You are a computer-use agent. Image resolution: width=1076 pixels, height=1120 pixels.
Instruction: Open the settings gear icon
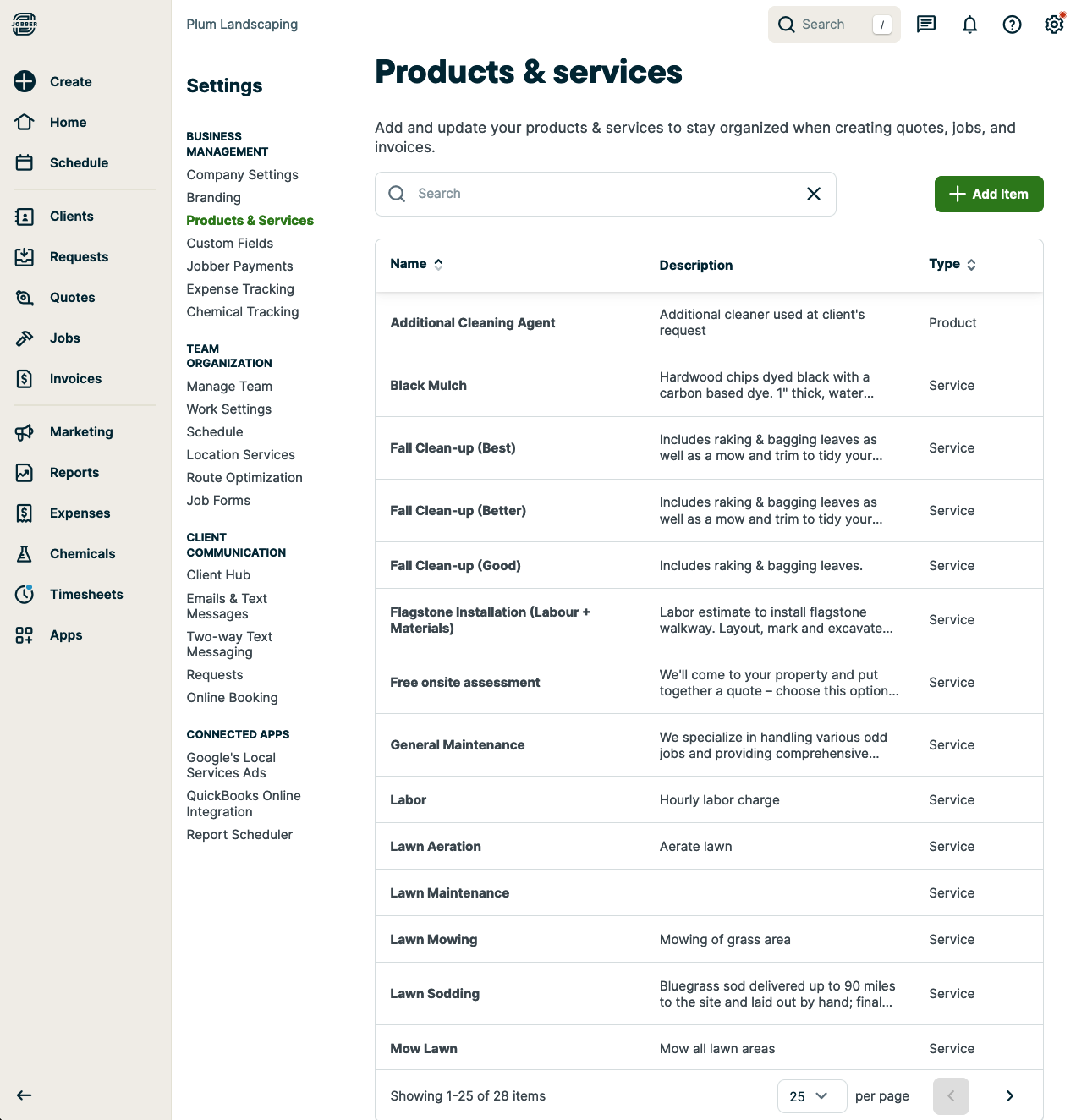[1054, 25]
